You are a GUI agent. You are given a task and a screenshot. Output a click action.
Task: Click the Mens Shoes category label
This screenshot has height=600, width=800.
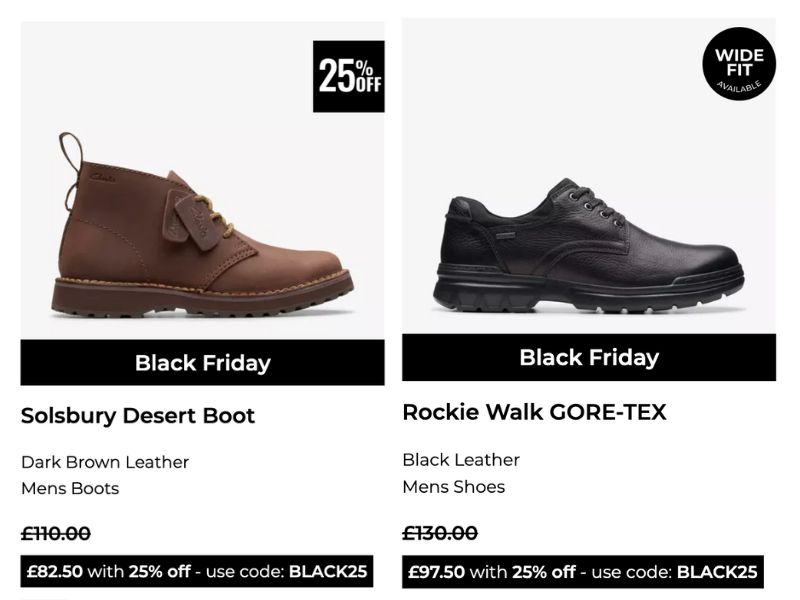[x=454, y=487]
